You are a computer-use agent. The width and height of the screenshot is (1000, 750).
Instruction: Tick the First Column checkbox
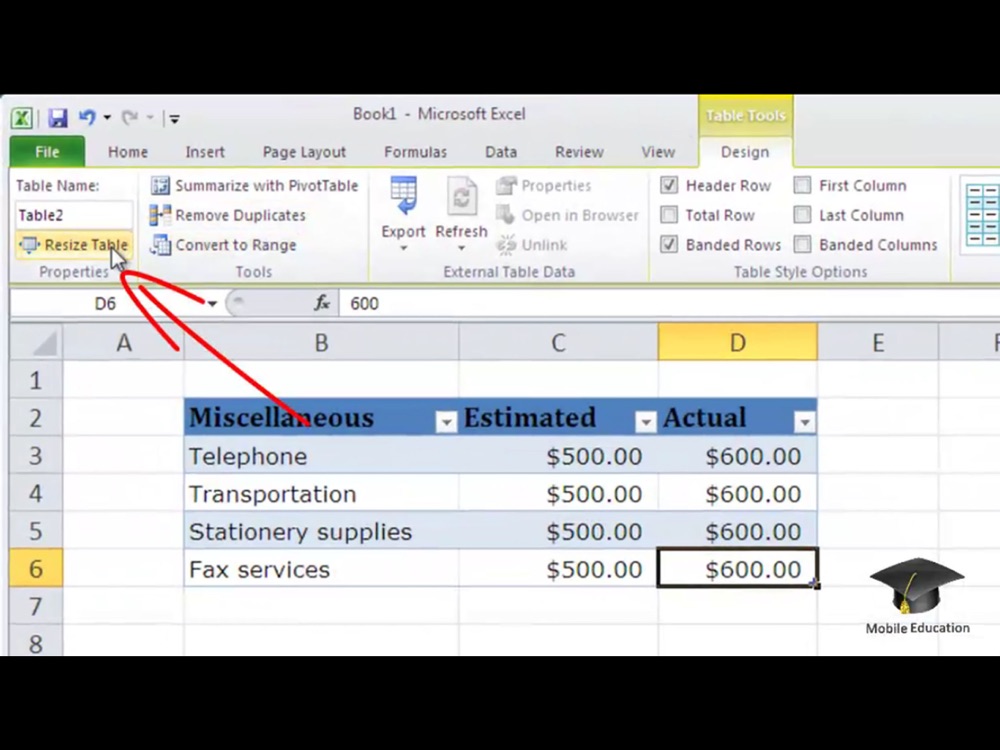point(802,186)
